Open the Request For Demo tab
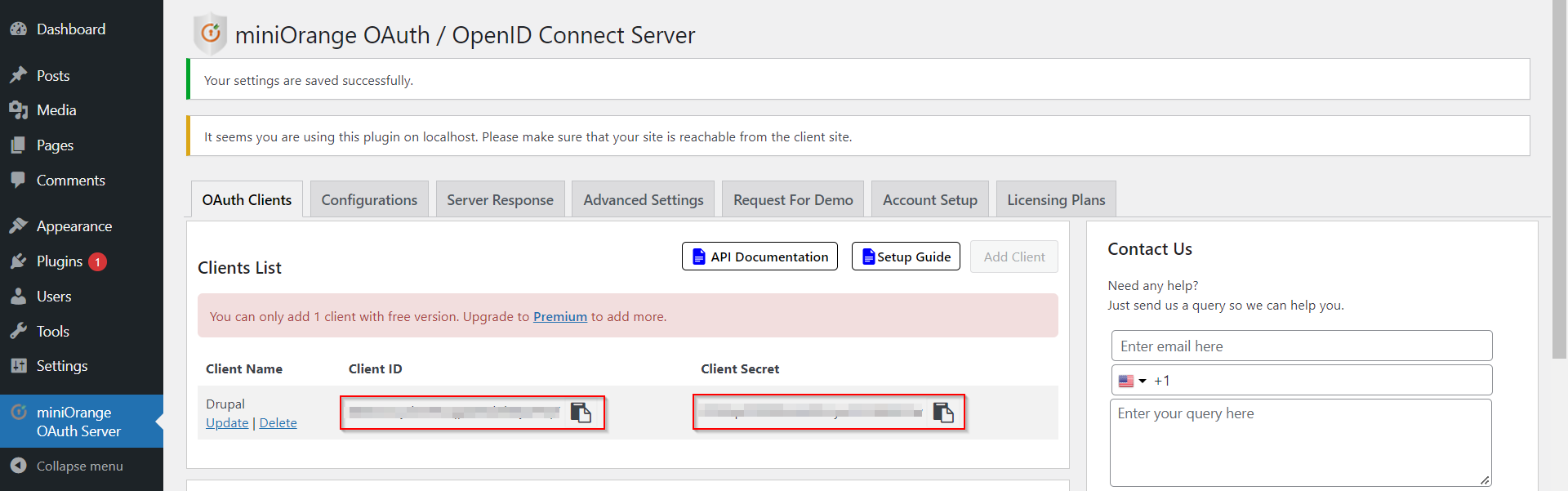This screenshot has width=1568, height=491. 793,199
